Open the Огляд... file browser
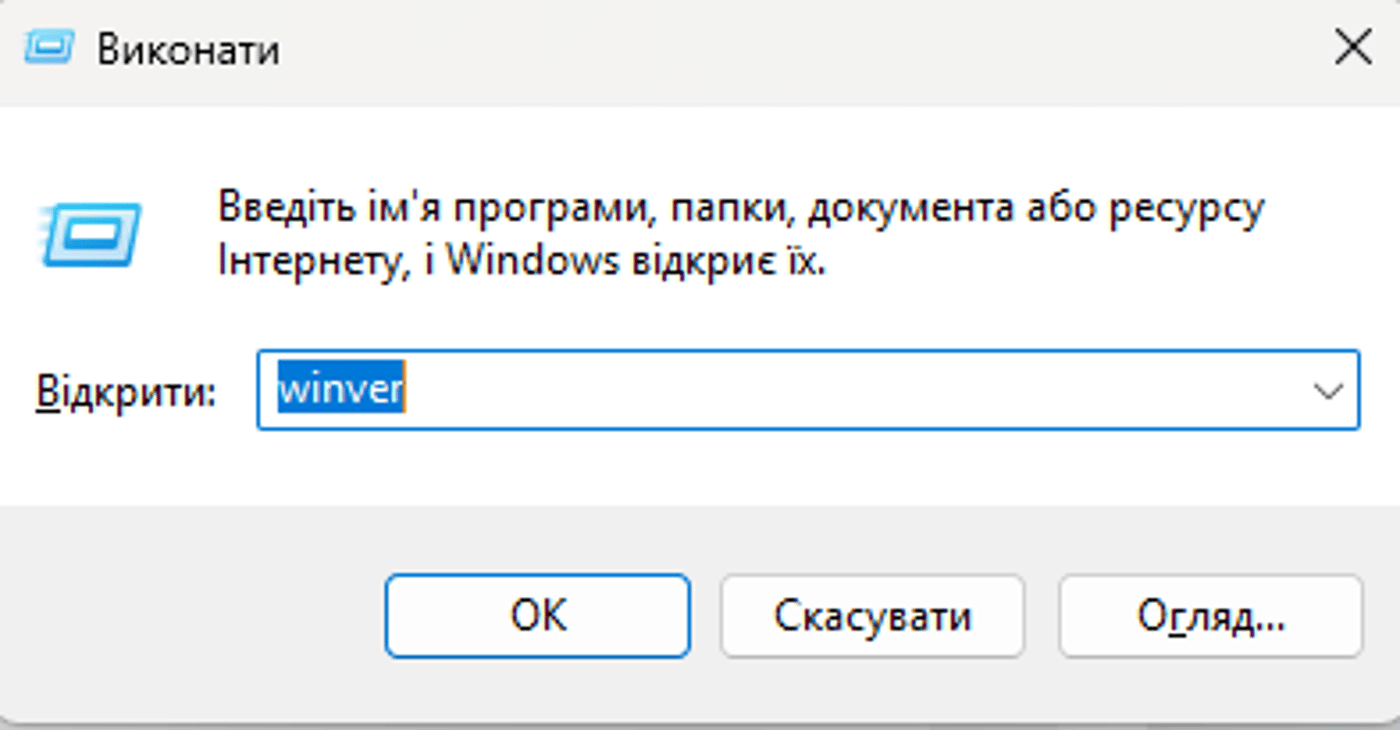This screenshot has height=730, width=1400. pyautogui.click(x=1210, y=616)
